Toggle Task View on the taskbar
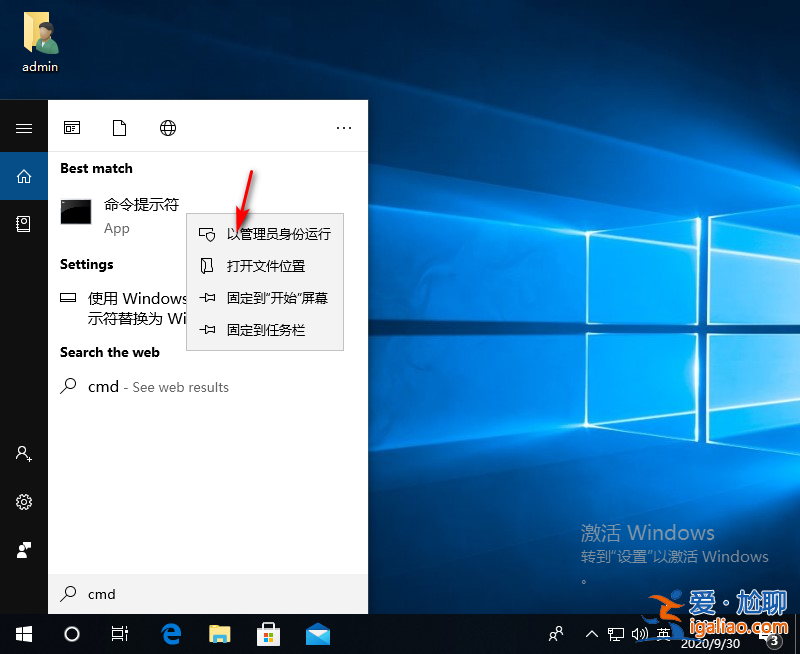The image size is (800, 654). 119,634
